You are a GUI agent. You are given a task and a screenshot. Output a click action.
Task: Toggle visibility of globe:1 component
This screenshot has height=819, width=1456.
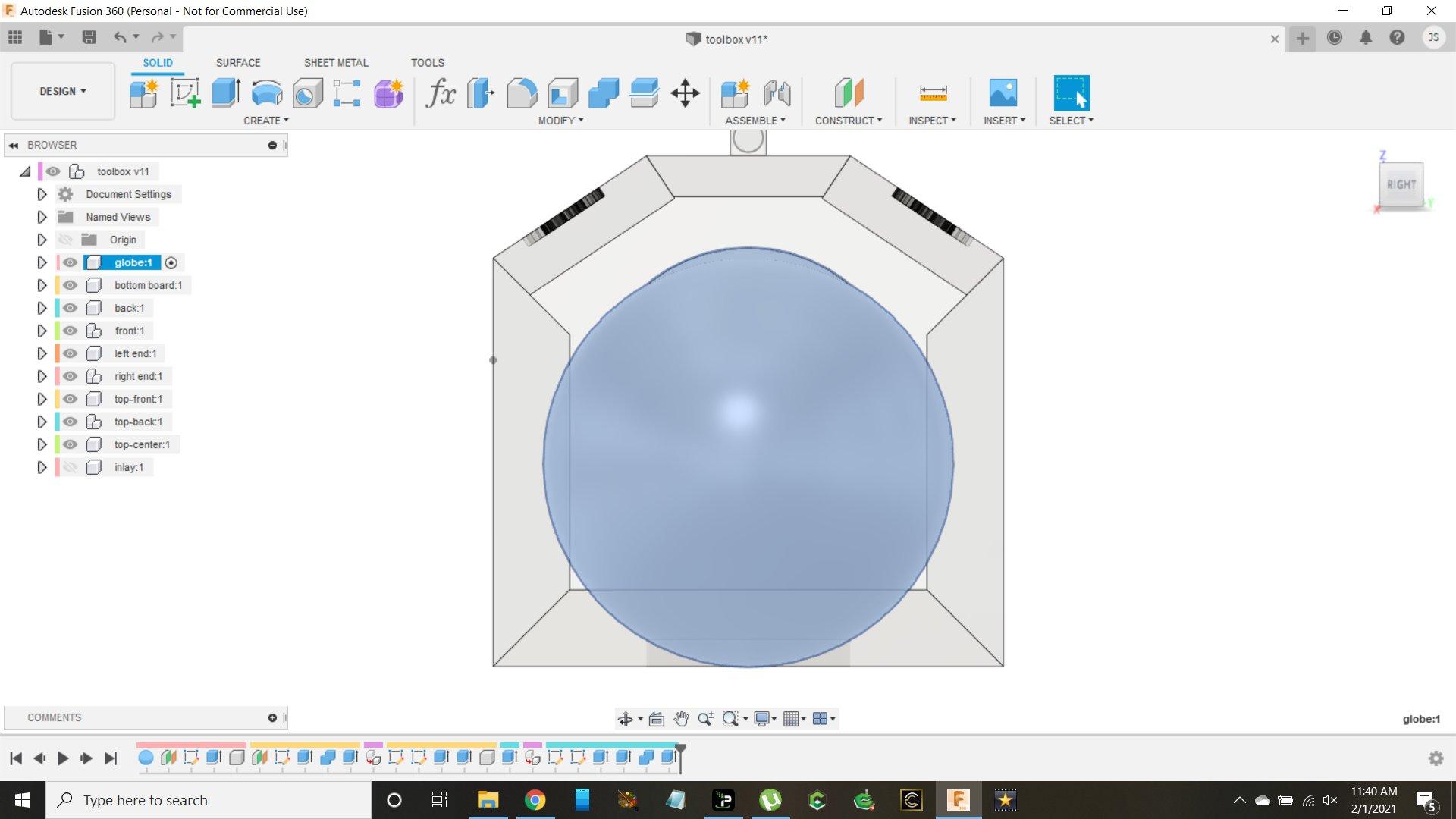coord(71,262)
